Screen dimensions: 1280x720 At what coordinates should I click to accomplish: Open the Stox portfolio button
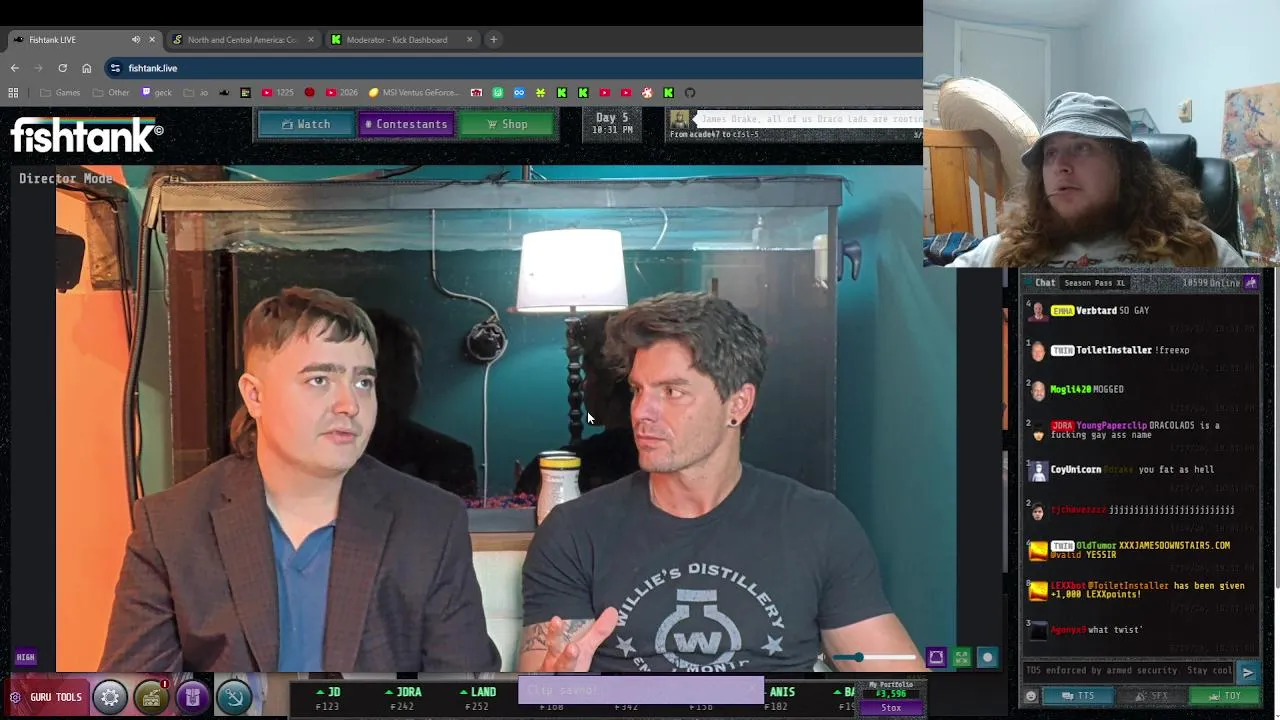tap(891, 708)
